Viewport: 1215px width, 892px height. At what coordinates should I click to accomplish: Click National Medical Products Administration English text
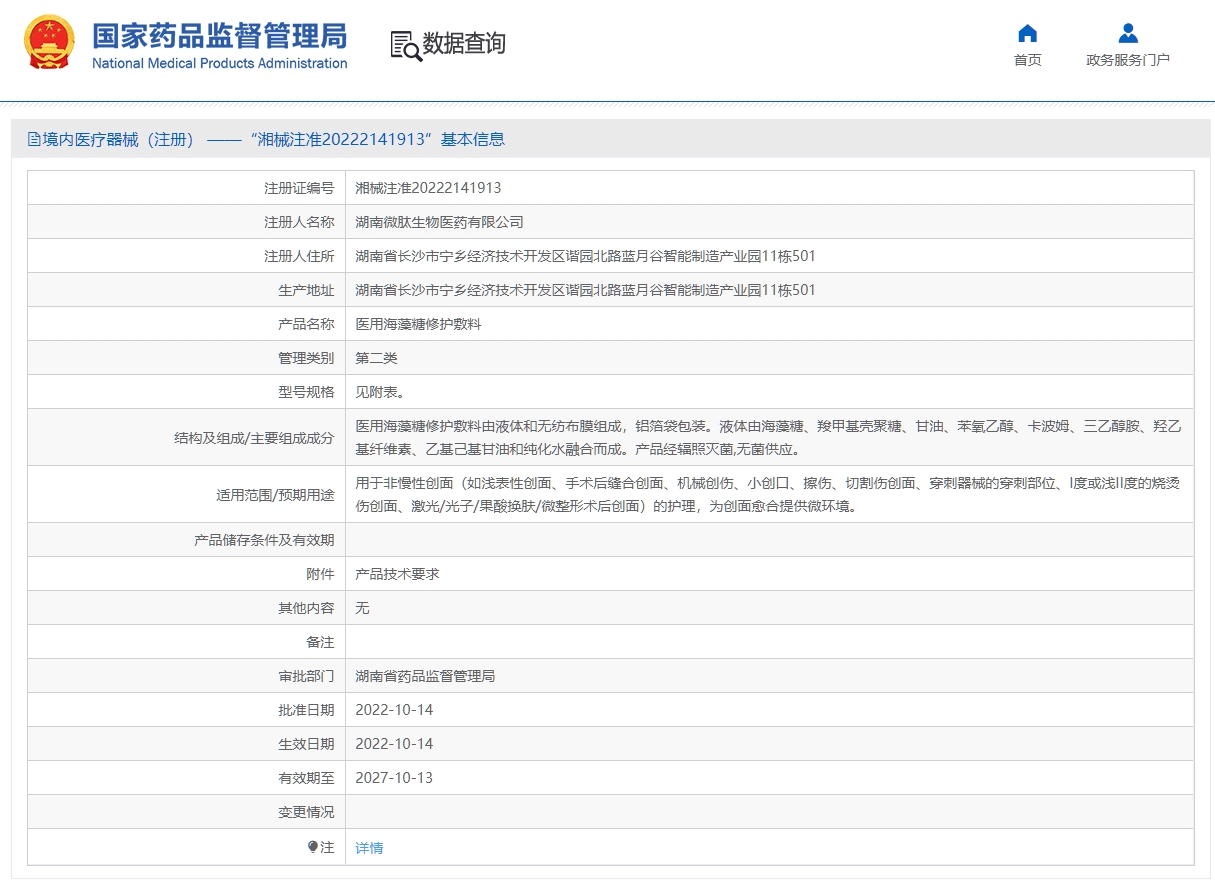(x=219, y=64)
